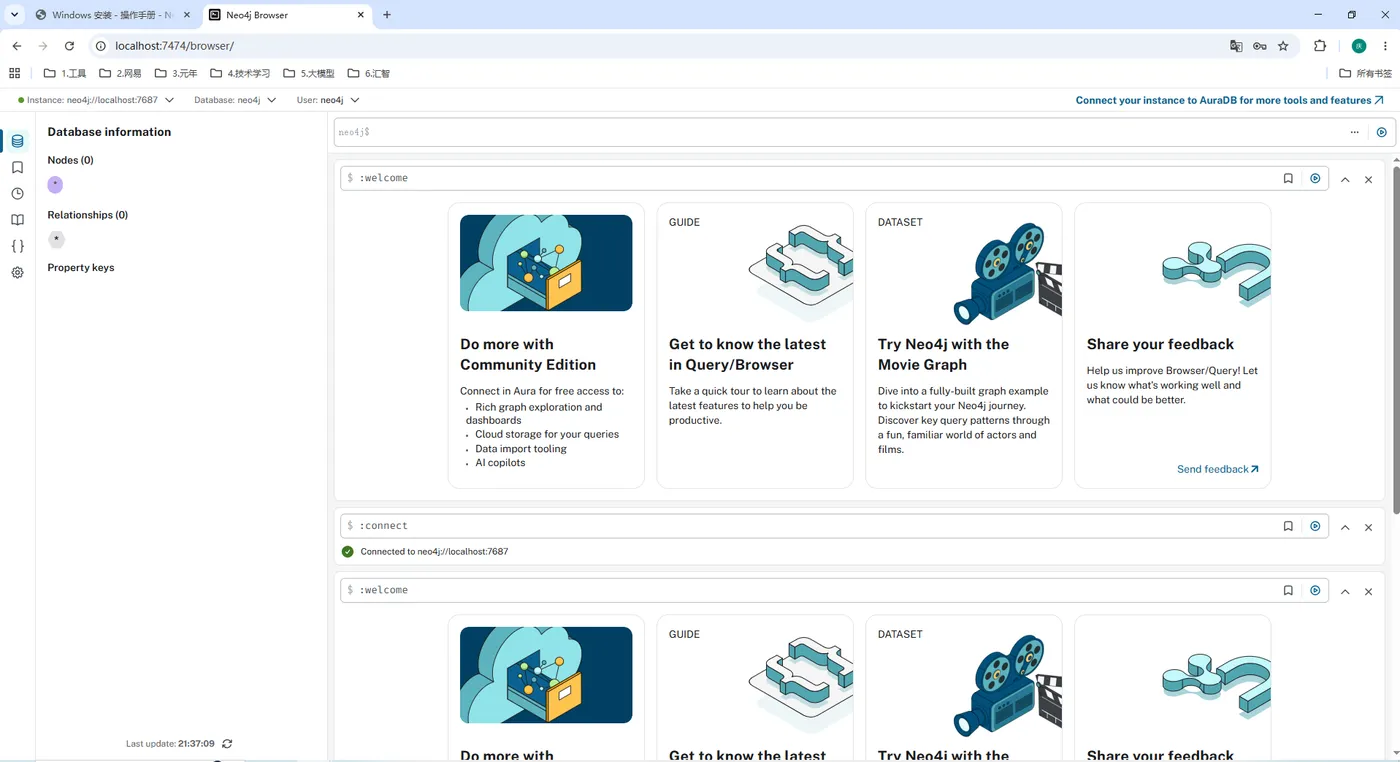Open the 所有书签 all bookmarks folder
Image resolution: width=1400 pixels, height=762 pixels.
click(1365, 73)
